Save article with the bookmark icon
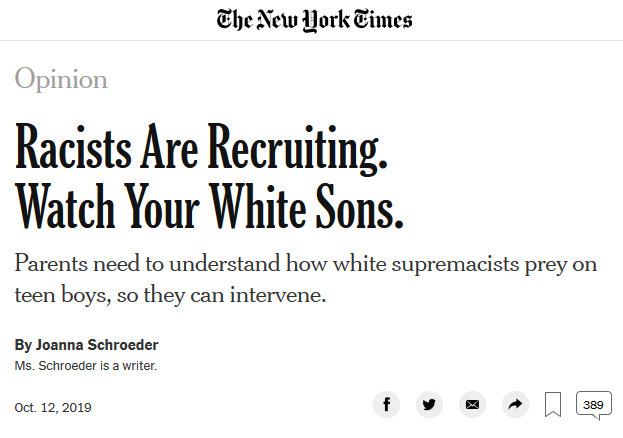Image resolution: width=623 pixels, height=438 pixels. [553, 405]
